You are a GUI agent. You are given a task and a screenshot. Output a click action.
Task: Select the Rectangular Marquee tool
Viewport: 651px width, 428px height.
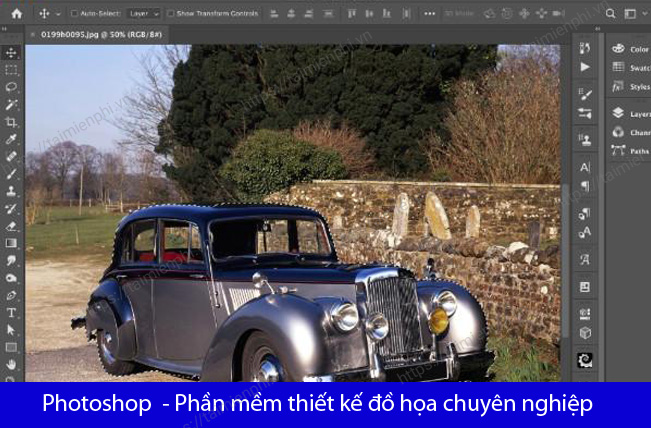11,70
